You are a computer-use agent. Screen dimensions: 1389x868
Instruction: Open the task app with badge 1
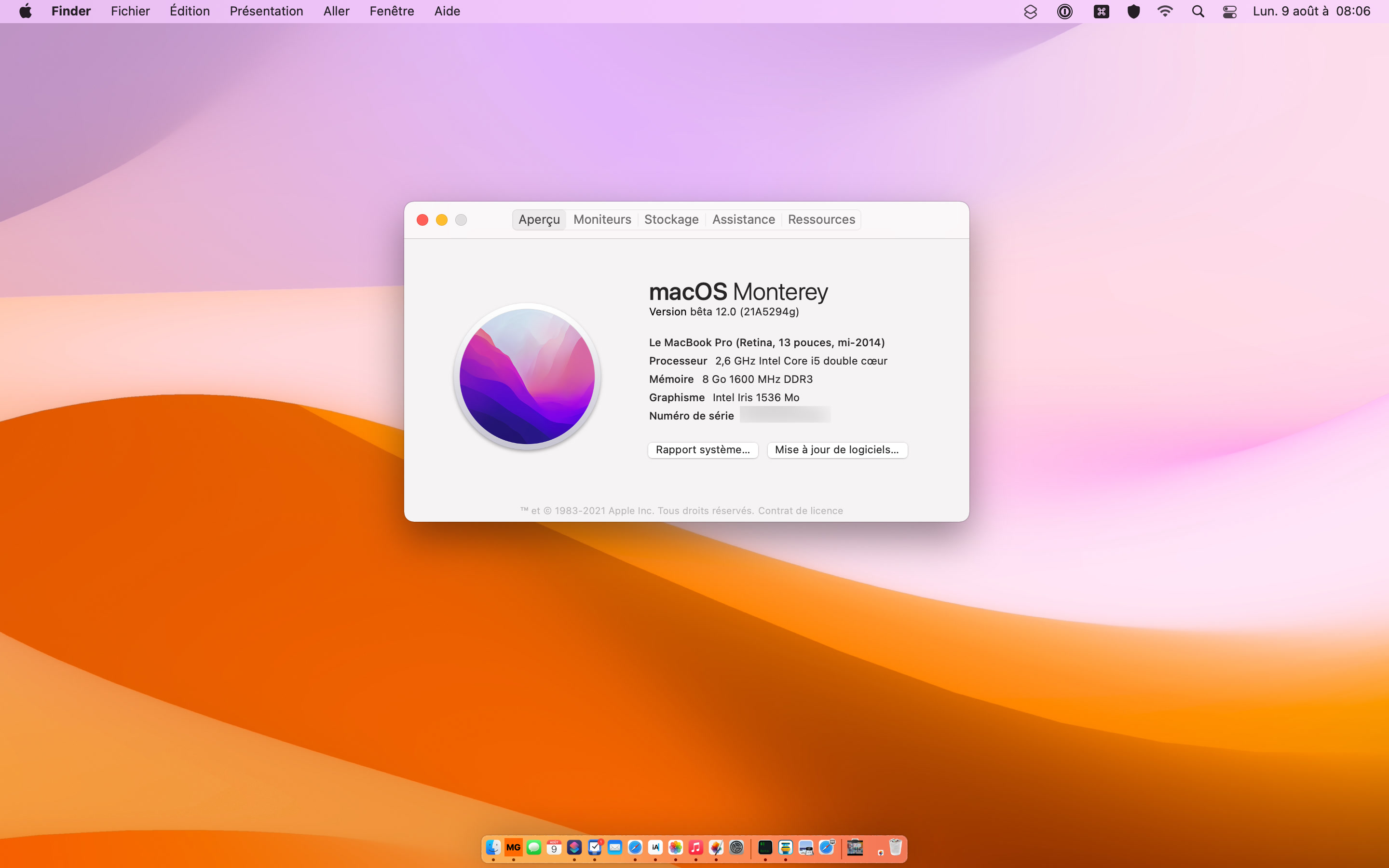(595, 847)
